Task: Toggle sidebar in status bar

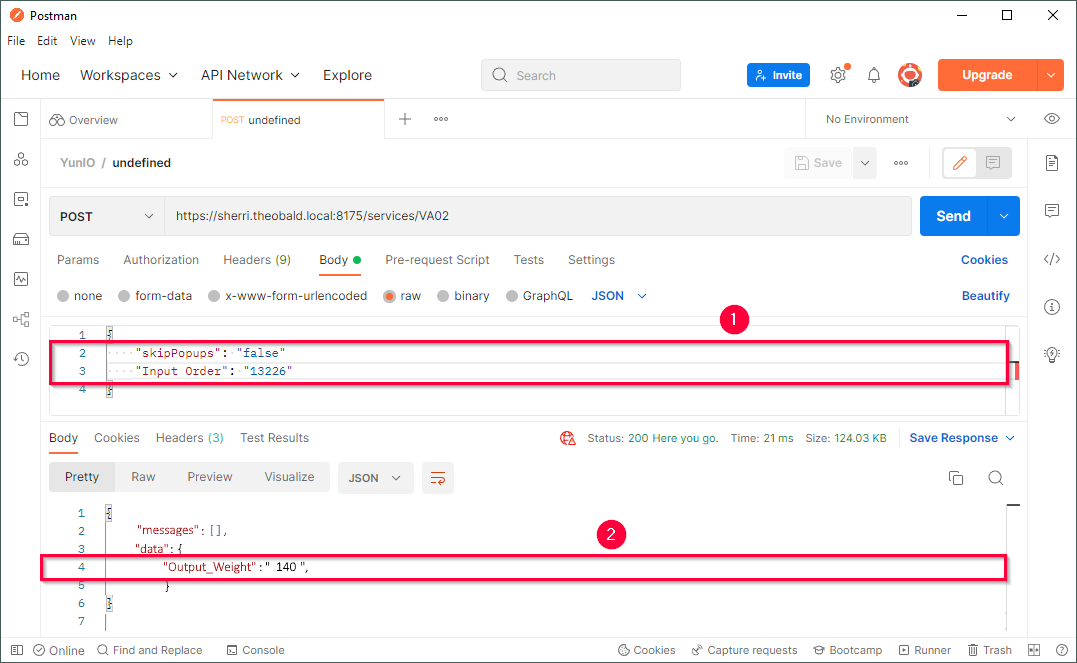Action: tap(17, 650)
